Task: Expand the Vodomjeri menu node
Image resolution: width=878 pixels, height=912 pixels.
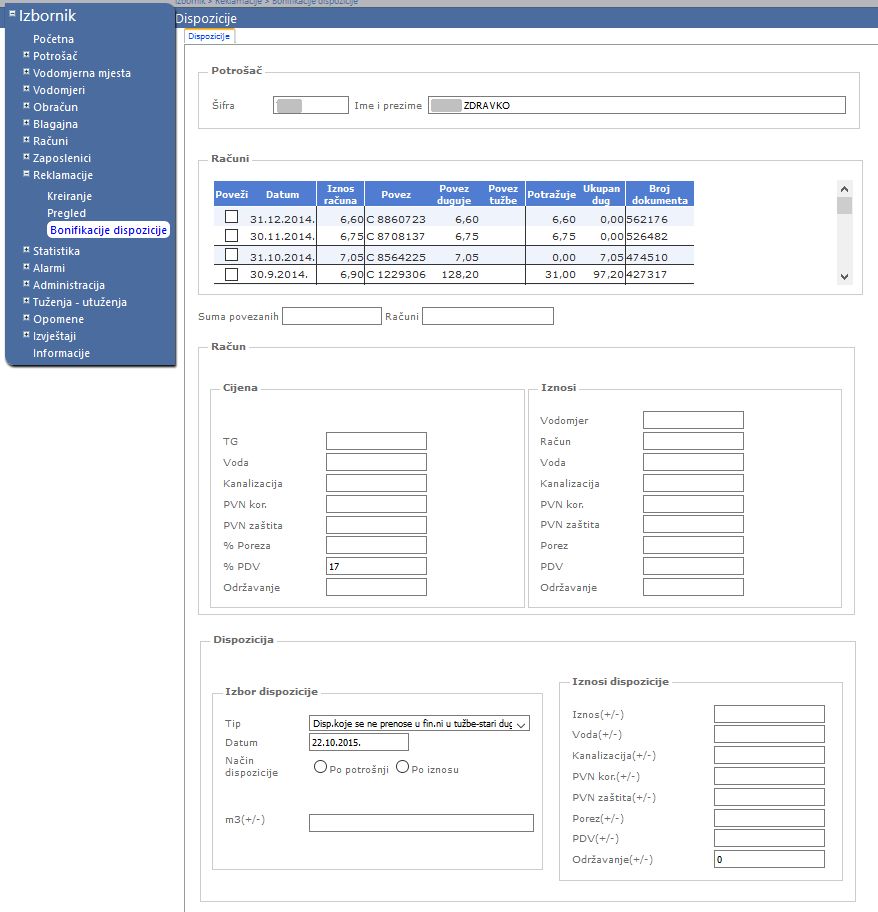Action: 26,88
